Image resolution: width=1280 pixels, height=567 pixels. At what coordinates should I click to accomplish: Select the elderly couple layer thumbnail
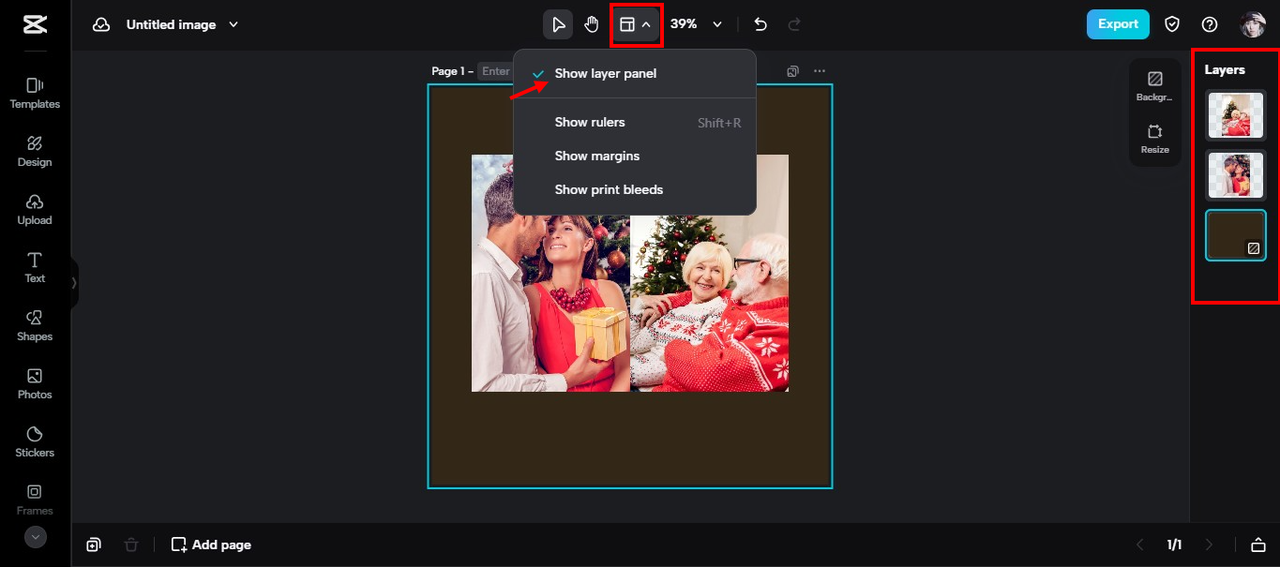pos(1236,115)
